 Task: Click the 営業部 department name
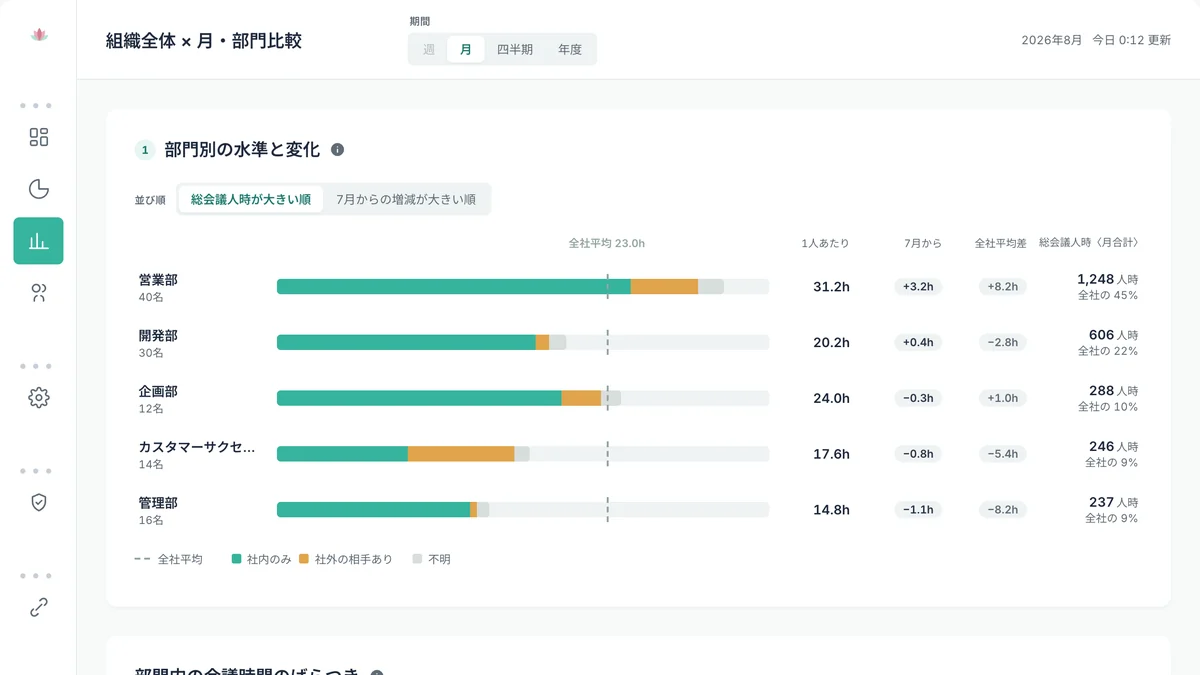point(158,280)
